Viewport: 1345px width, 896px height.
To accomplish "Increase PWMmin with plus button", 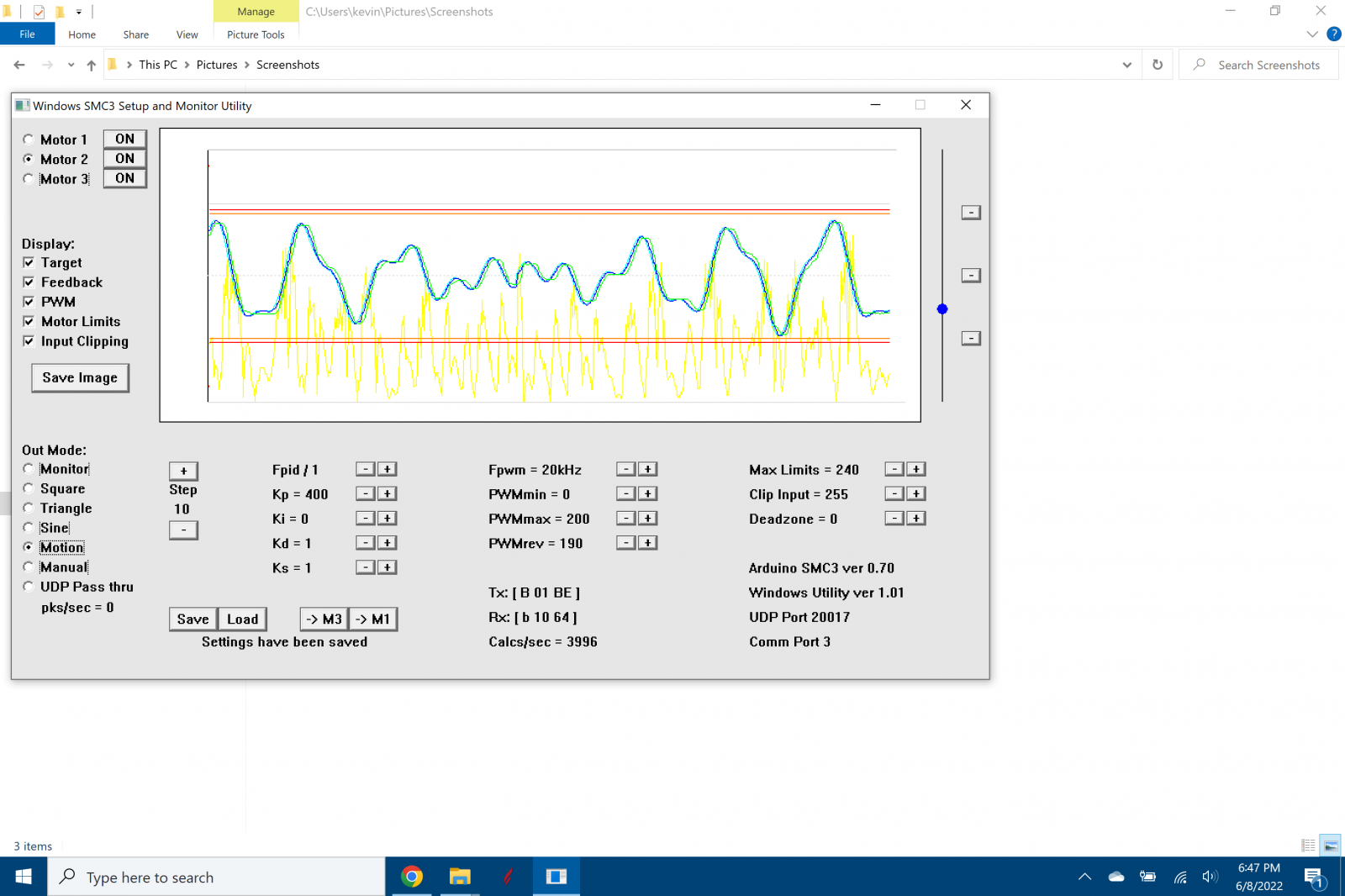I will pyautogui.click(x=648, y=493).
